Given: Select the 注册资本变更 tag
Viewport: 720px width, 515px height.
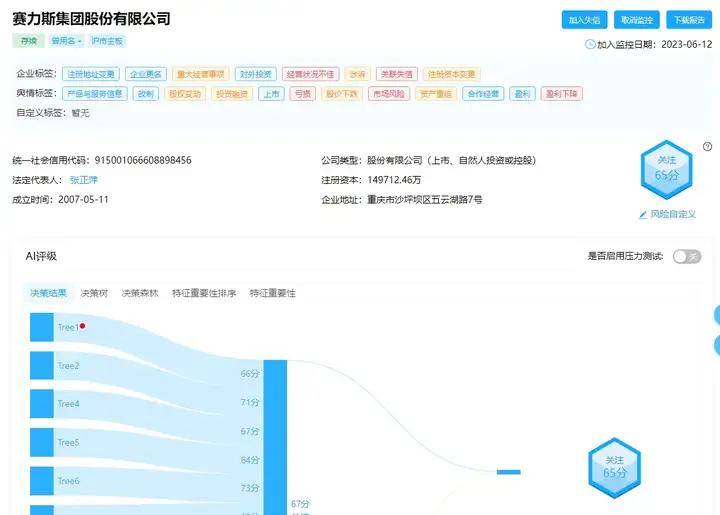Looking at the screenshot, I should tap(451, 74).
